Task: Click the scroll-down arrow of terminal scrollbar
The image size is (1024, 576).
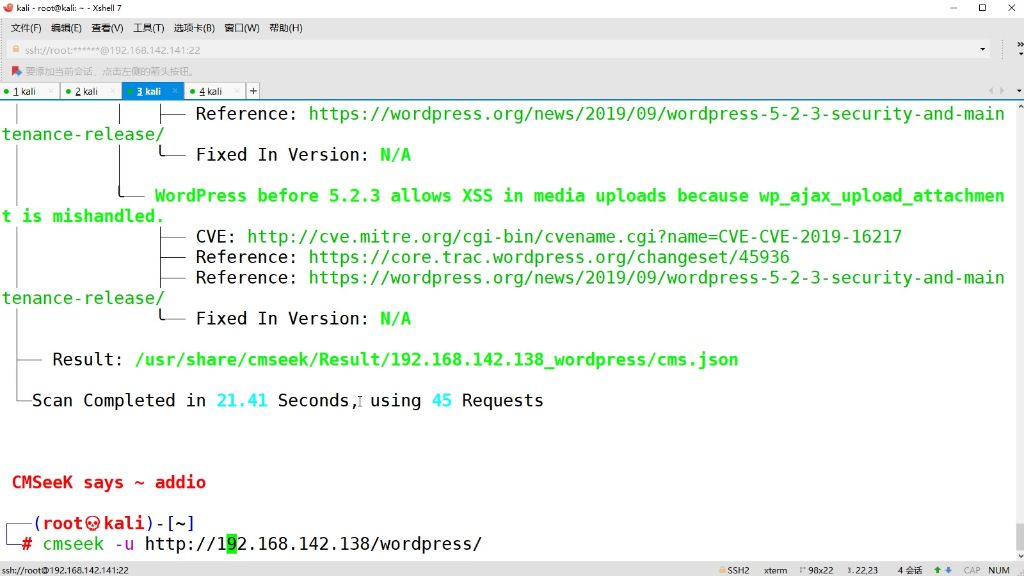Action: 1019,556
